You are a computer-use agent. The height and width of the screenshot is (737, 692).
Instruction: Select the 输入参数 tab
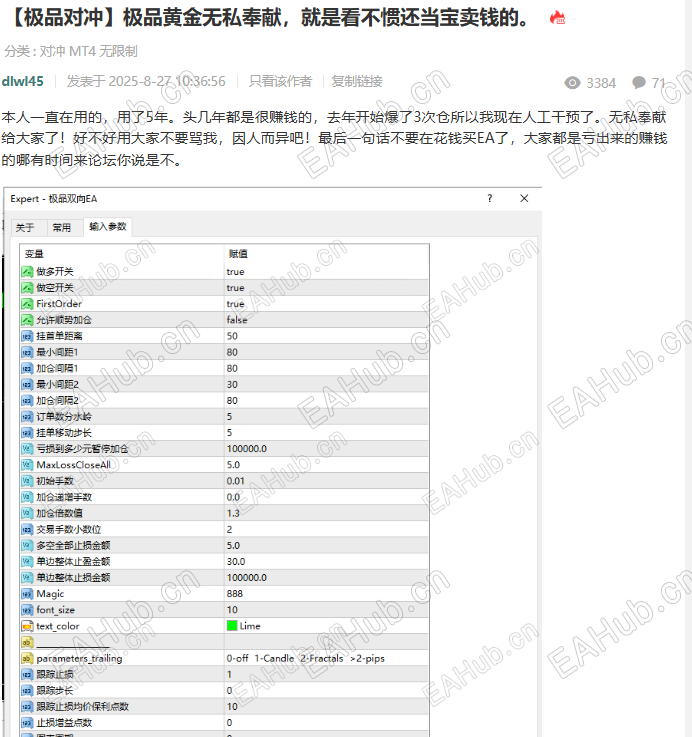coord(108,227)
